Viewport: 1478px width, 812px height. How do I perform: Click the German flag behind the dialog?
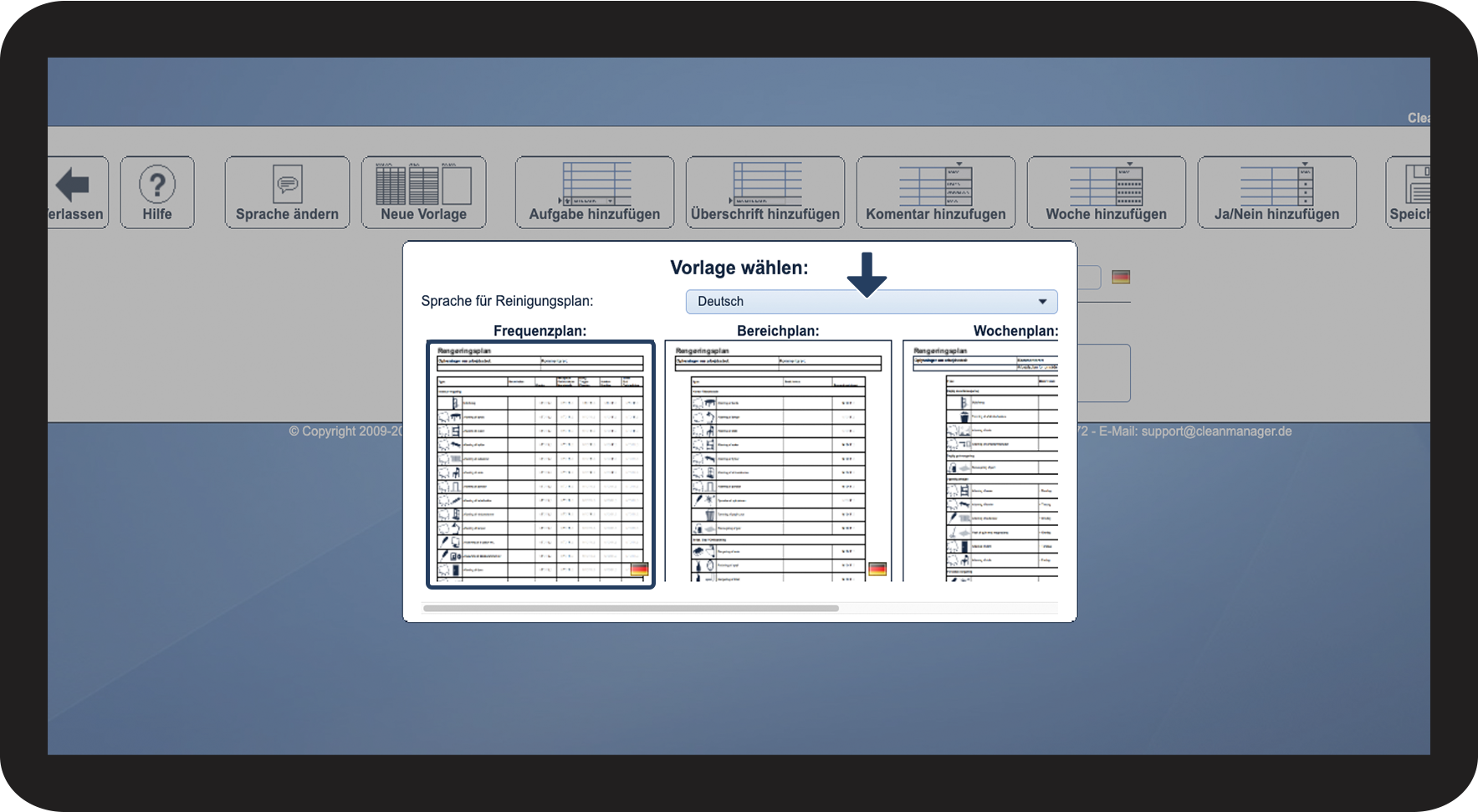tap(1121, 277)
